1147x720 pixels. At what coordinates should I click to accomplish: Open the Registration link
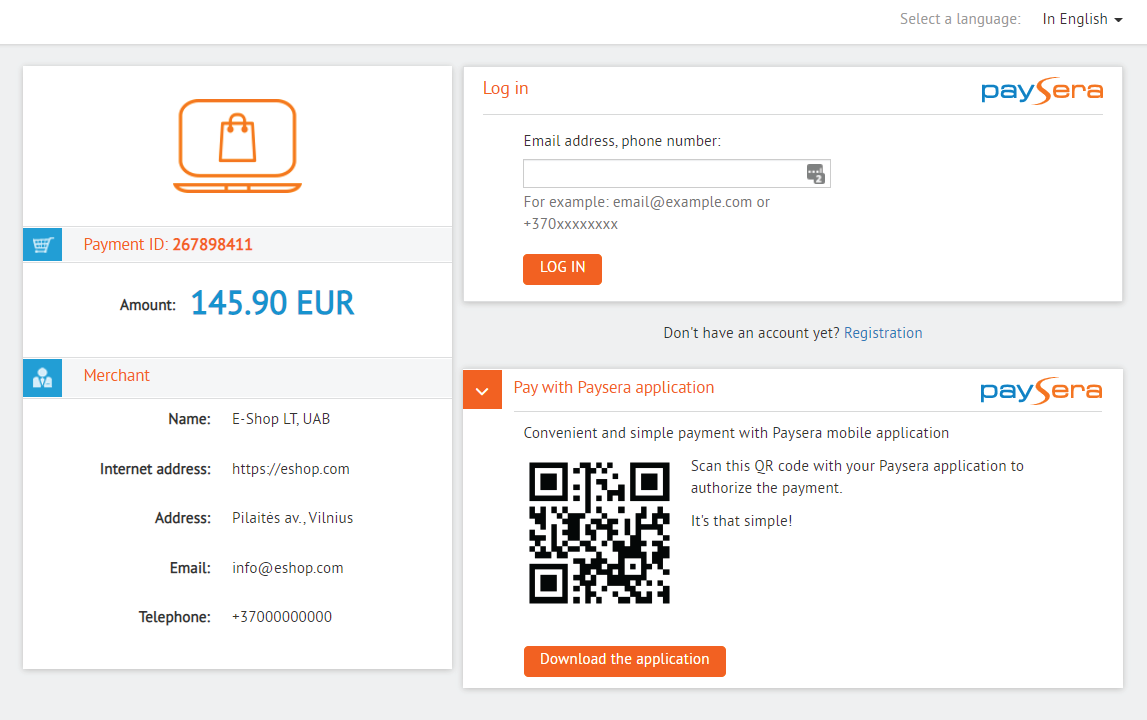point(883,333)
